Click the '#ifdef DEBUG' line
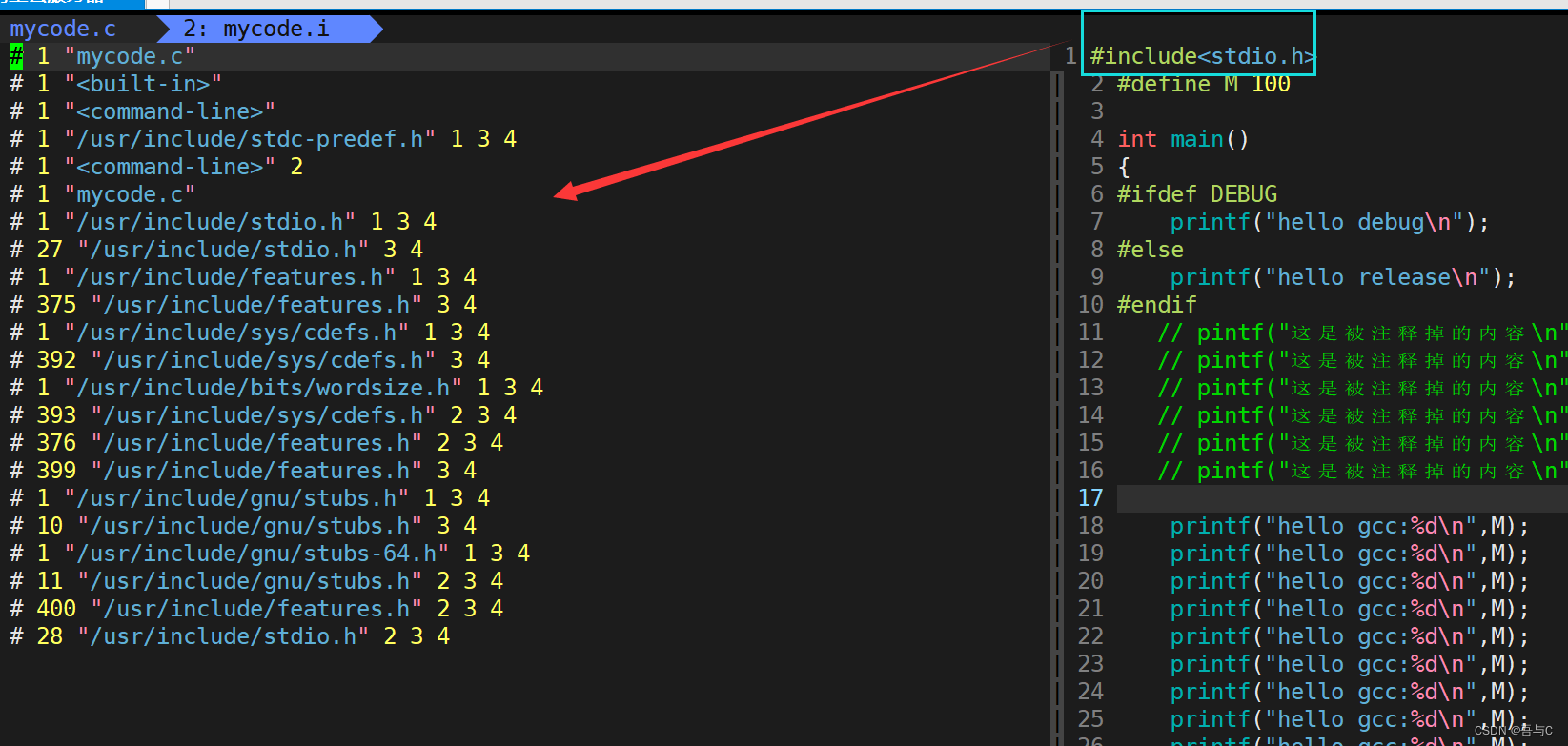The height and width of the screenshot is (746, 1568). 1197,194
